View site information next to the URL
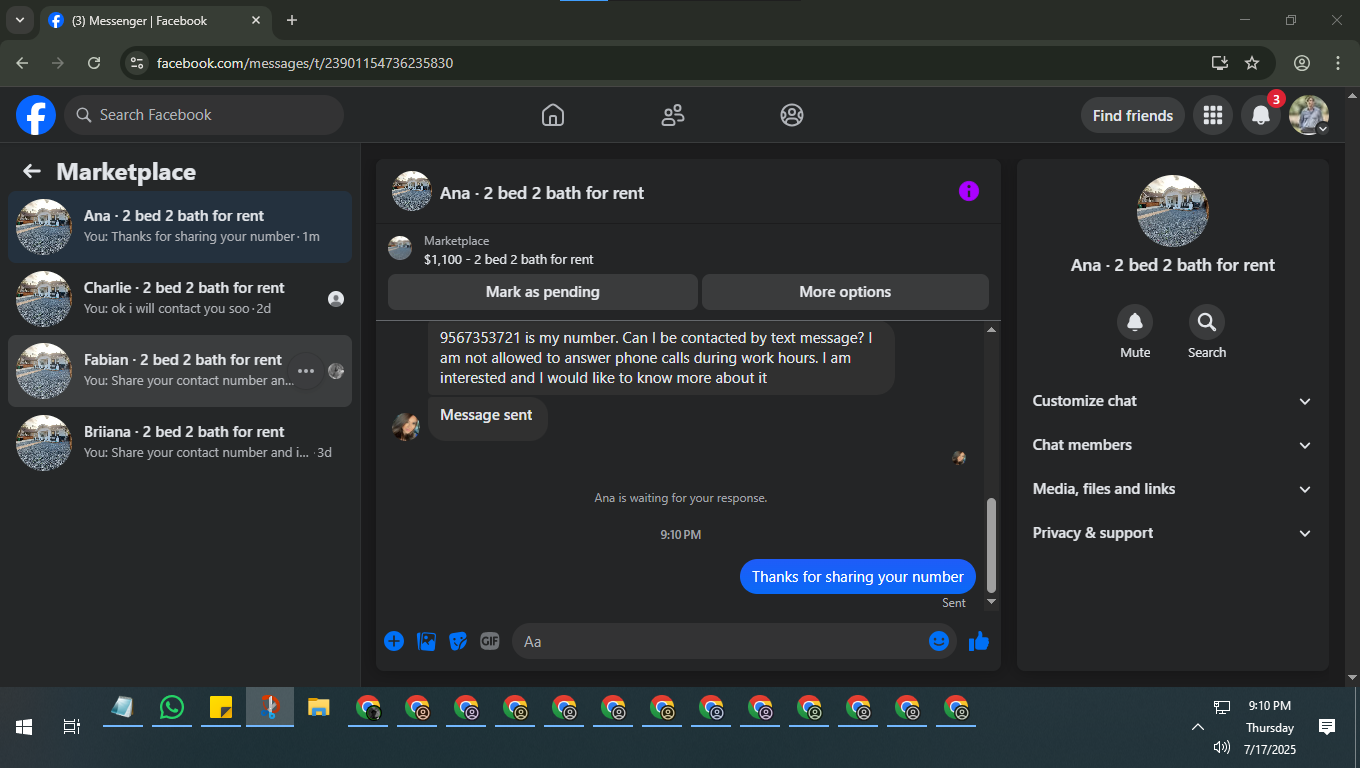The height and width of the screenshot is (768, 1360). coord(137,63)
